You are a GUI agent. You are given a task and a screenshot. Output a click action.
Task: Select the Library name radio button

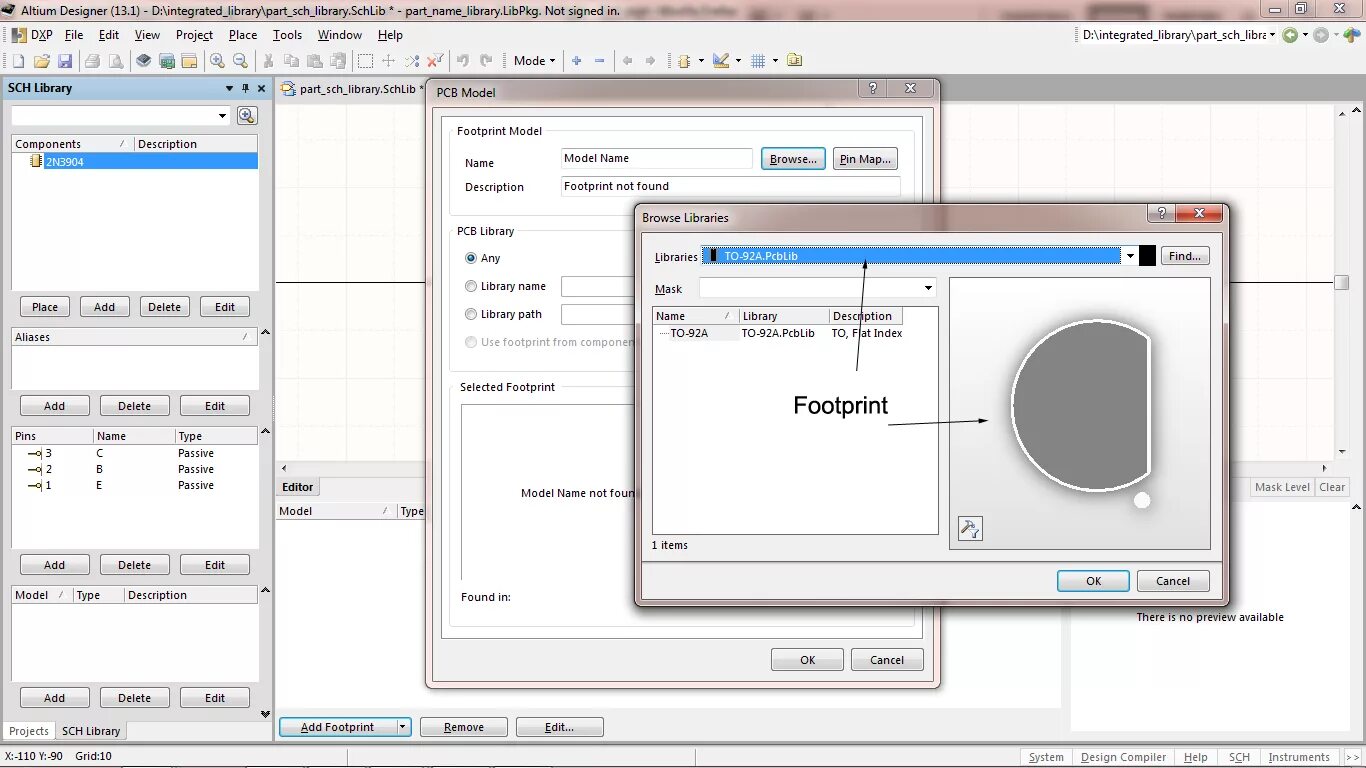[471, 286]
